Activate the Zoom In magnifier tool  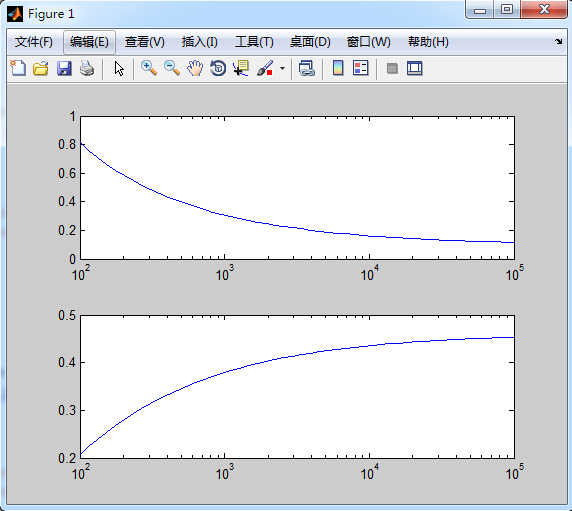pyautogui.click(x=149, y=68)
